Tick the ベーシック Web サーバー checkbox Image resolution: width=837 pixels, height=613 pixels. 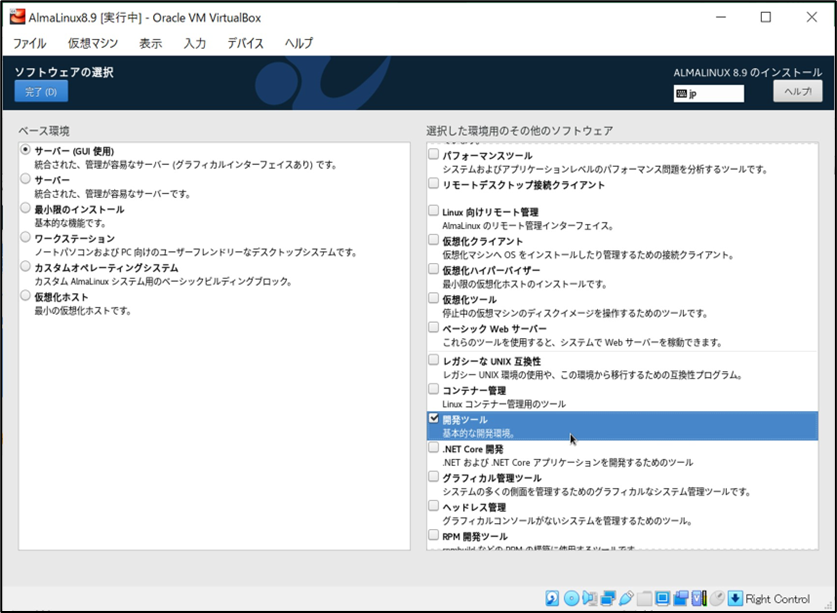tap(433, 327)
